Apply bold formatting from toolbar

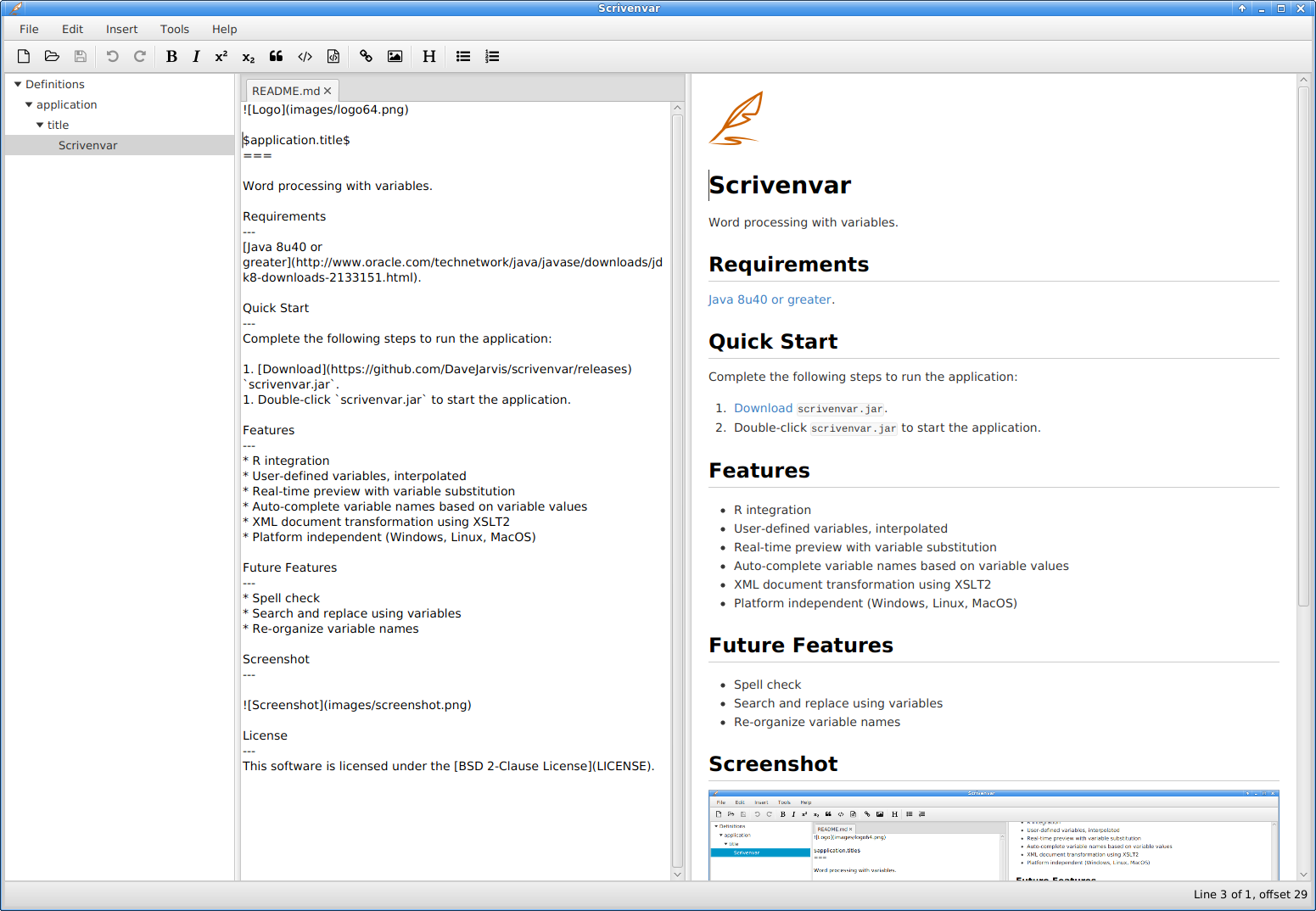(x=171, y=57)
